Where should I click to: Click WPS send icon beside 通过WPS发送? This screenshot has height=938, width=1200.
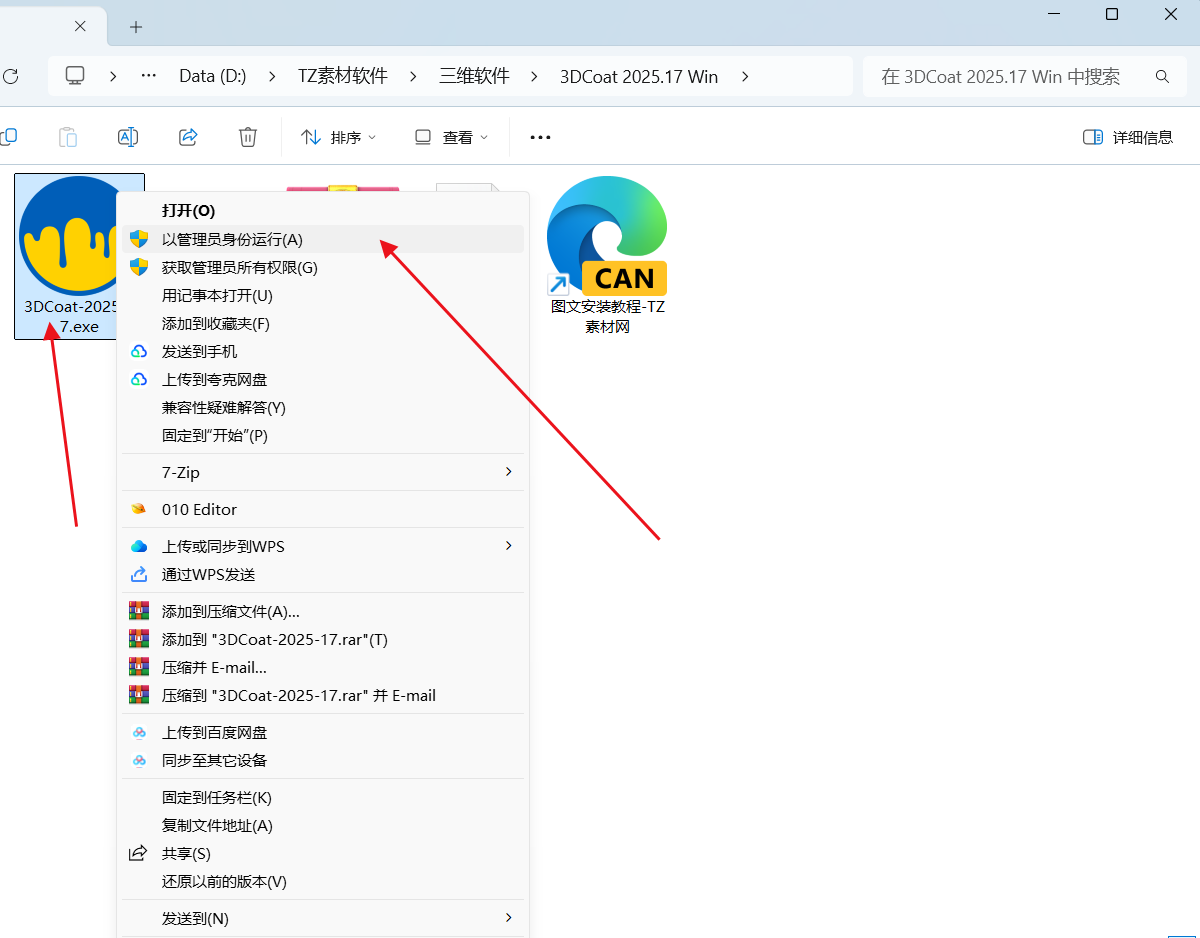pos(140,574)
